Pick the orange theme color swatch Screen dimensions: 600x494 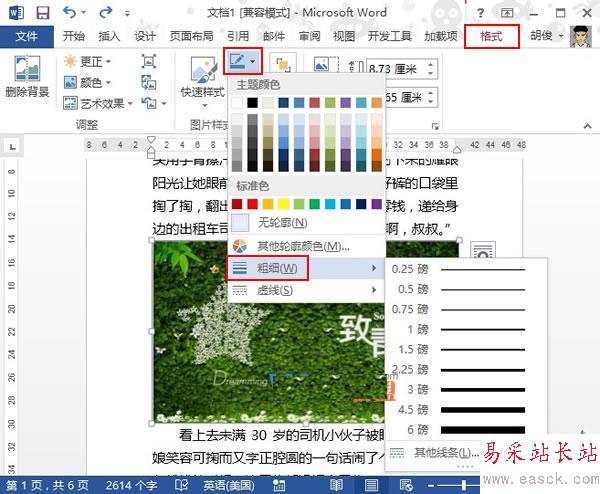coord(377,103)
